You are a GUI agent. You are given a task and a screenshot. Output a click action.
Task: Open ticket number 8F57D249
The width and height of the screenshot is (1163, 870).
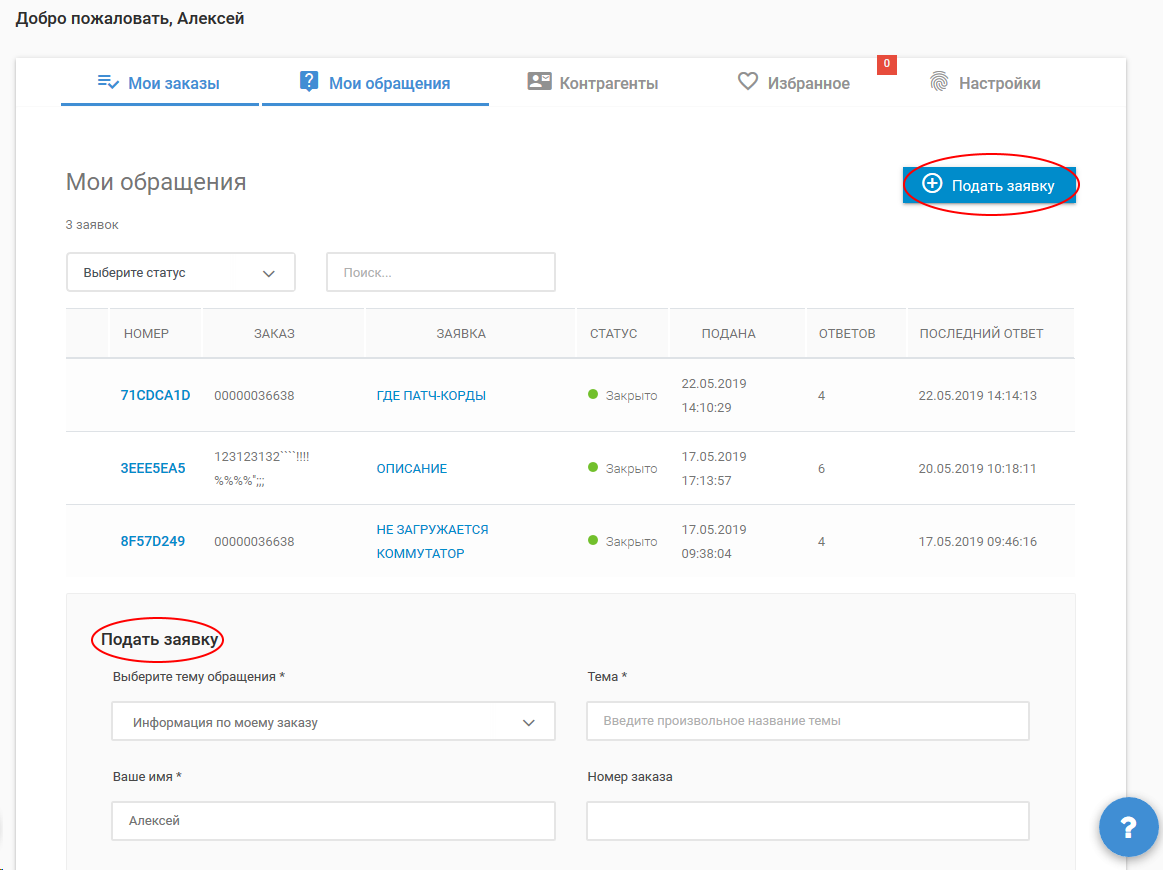point(153,541)
